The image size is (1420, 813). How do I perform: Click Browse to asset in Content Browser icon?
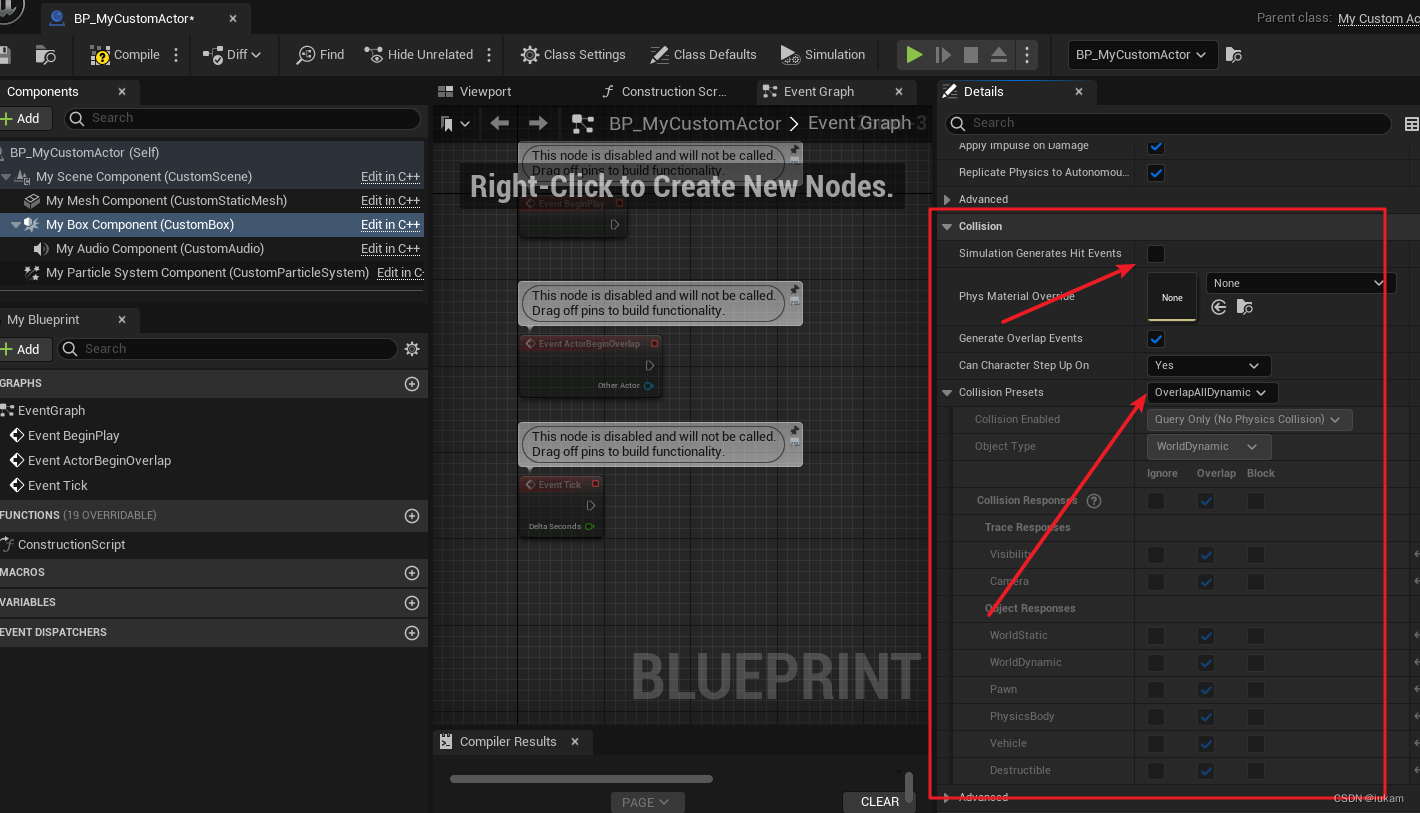(x=46, y=55)
